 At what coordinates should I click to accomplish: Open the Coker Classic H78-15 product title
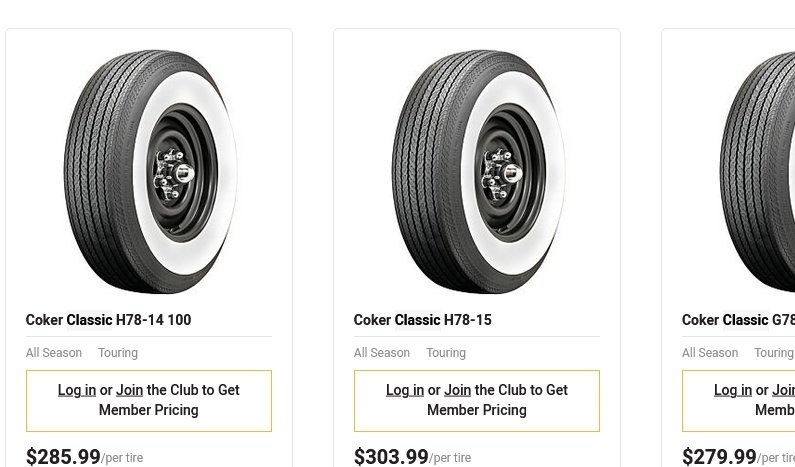(422, 320)
